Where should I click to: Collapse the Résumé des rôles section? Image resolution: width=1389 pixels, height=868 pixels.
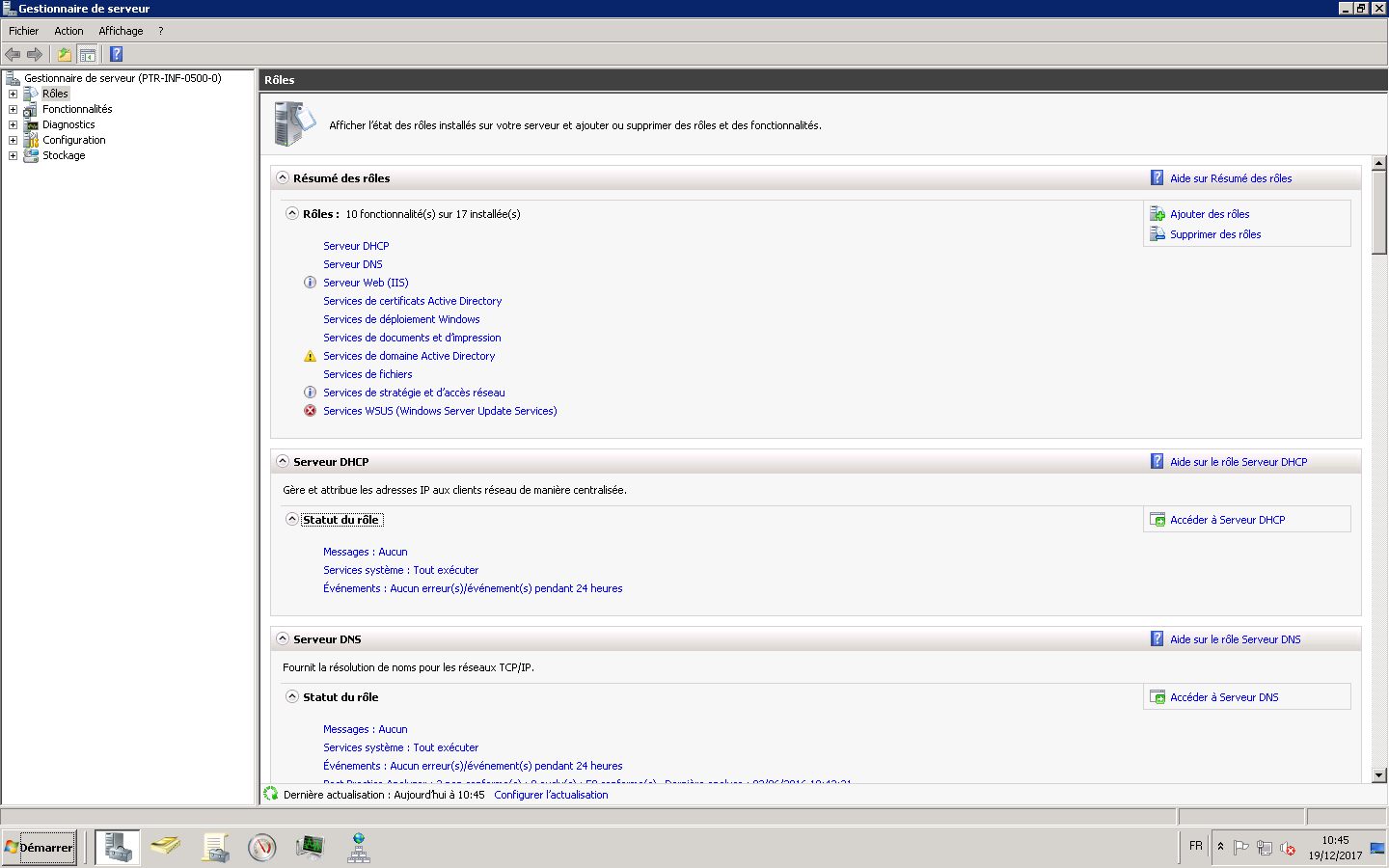(283, 177)
